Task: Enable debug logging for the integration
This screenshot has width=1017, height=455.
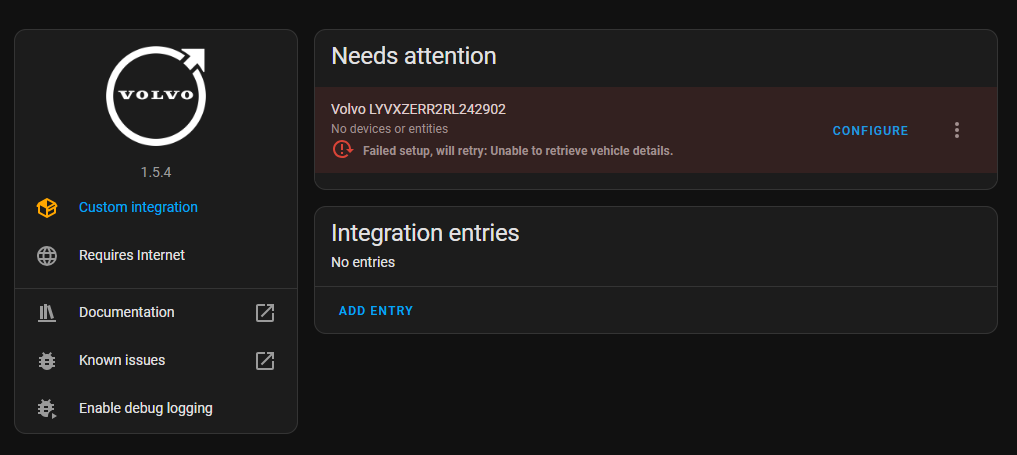Action: point(146,408)
